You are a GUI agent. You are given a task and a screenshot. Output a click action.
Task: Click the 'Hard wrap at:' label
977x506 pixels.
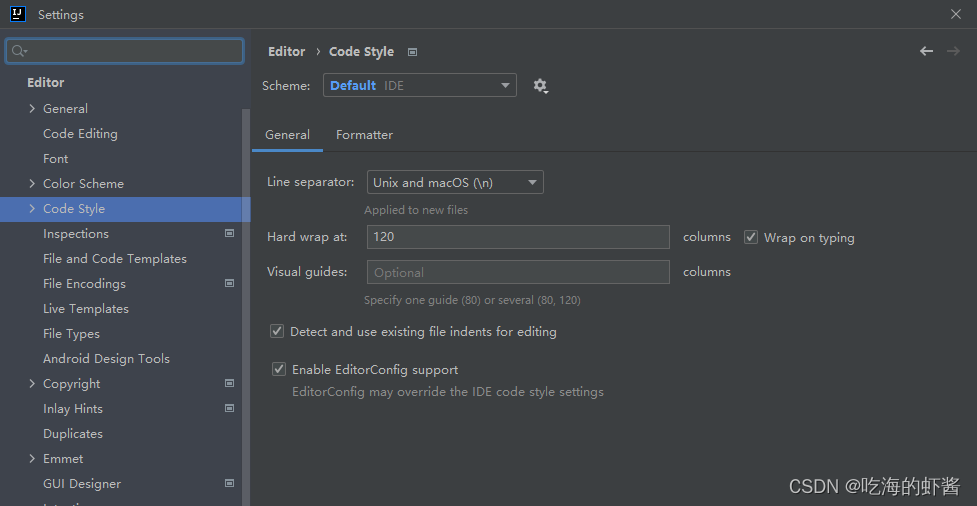click(x=307, y=237)
